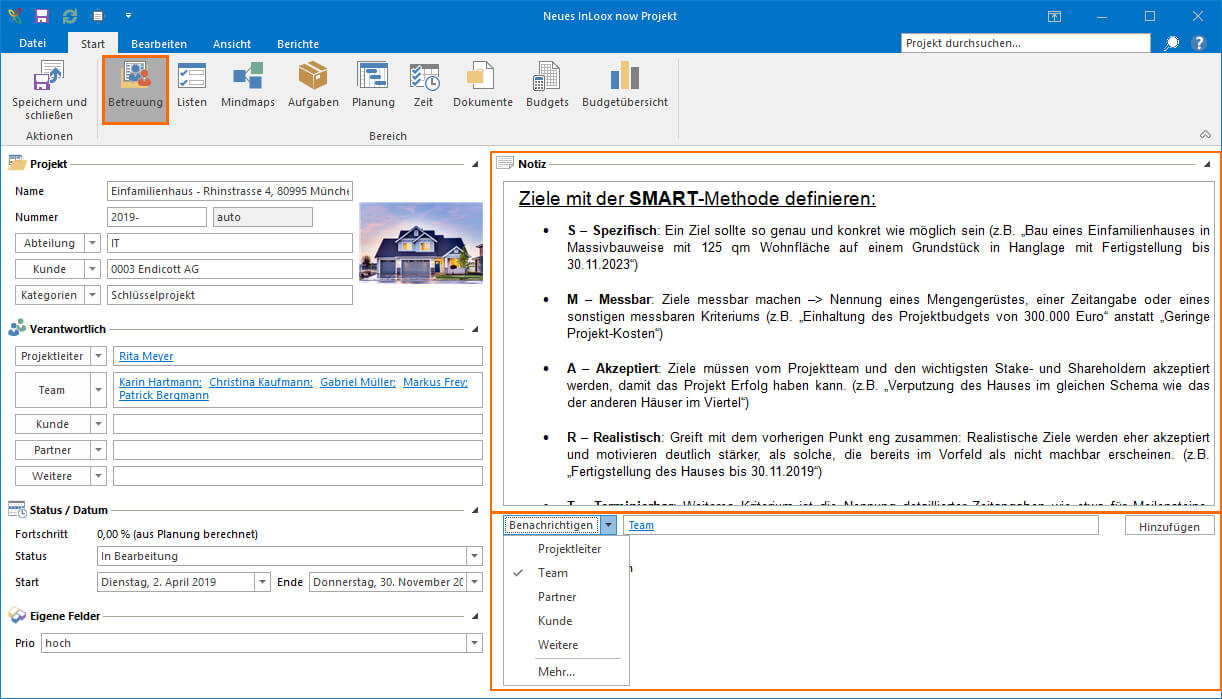1222x699 pixels.
Task: Open help with the question mark icon
Action: (1199, 43)
